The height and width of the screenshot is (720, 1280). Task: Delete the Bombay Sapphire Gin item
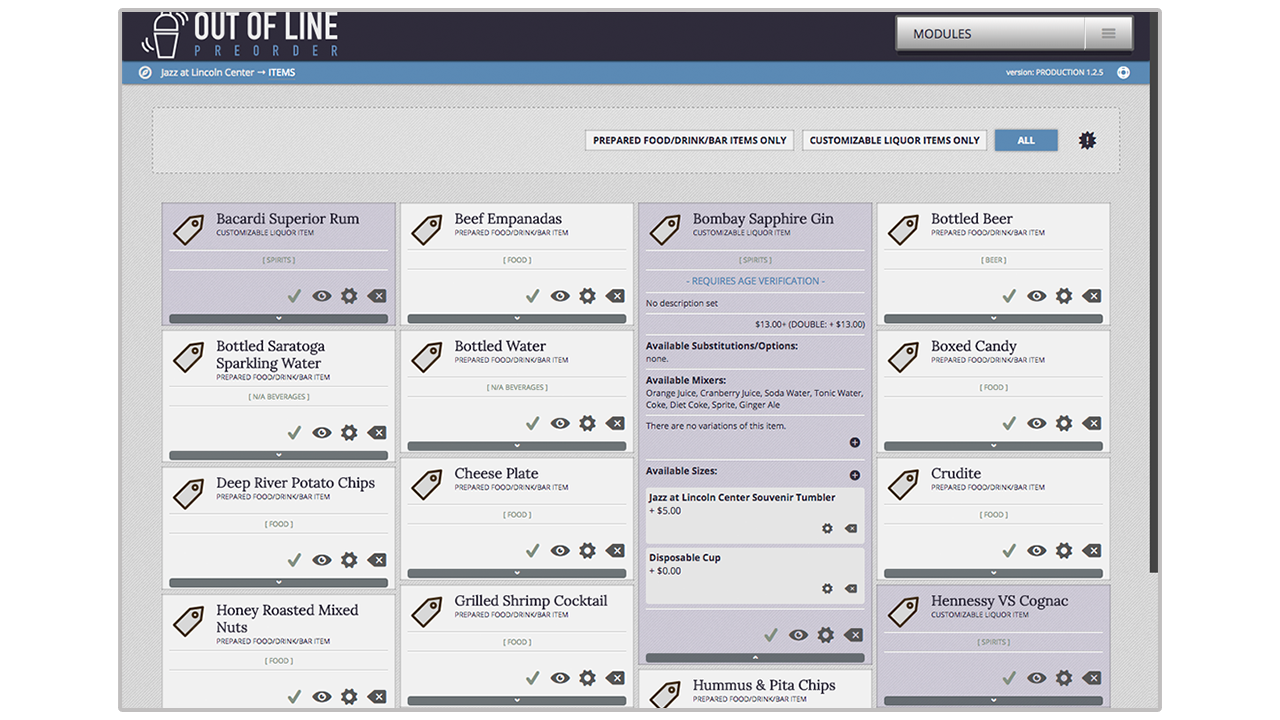point(853,635)
